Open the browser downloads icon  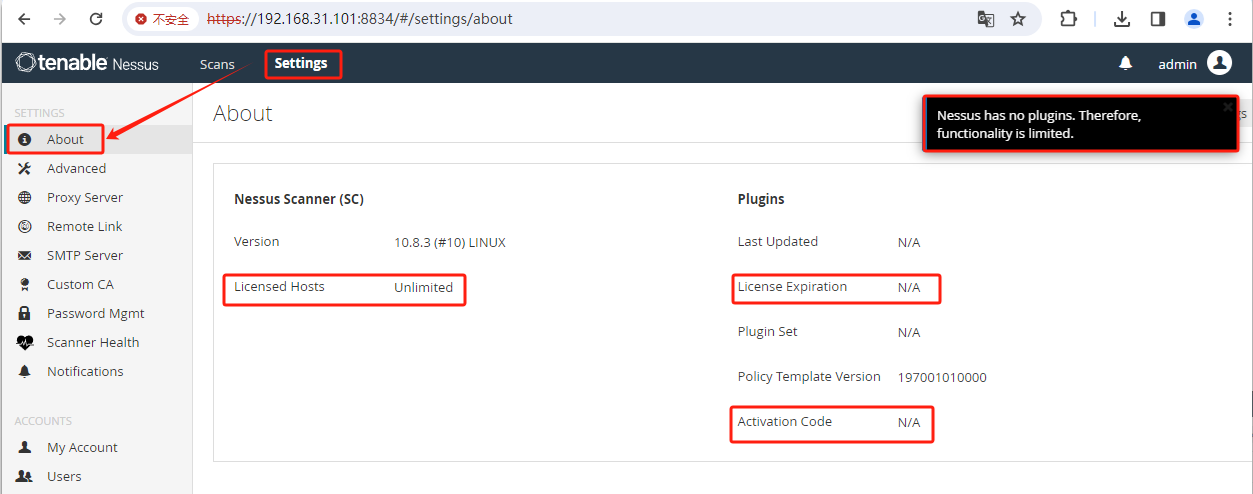tap(1122, 19)
